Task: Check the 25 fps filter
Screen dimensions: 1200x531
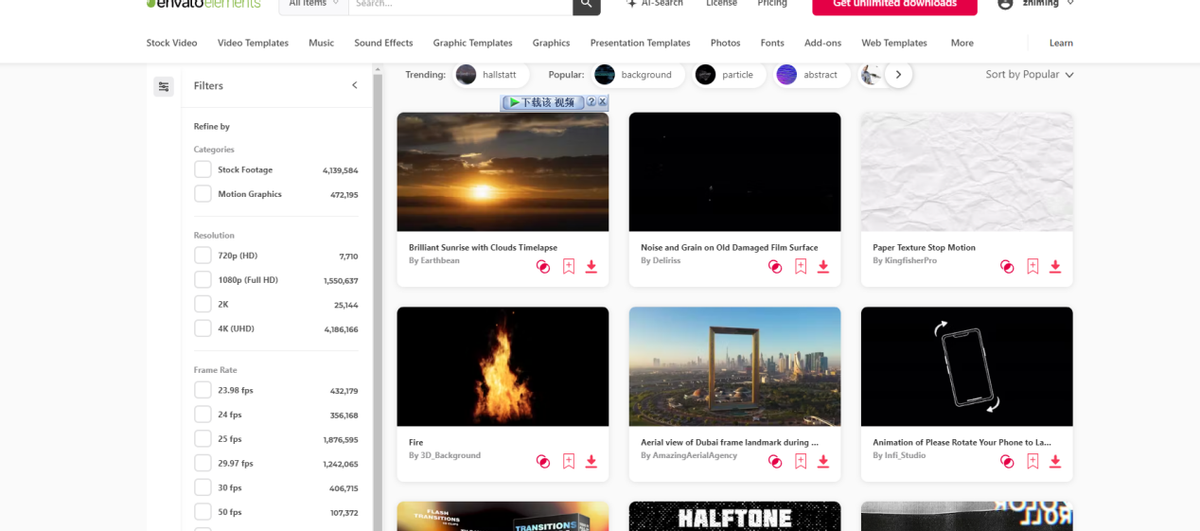Action: [x=203, y=439]
